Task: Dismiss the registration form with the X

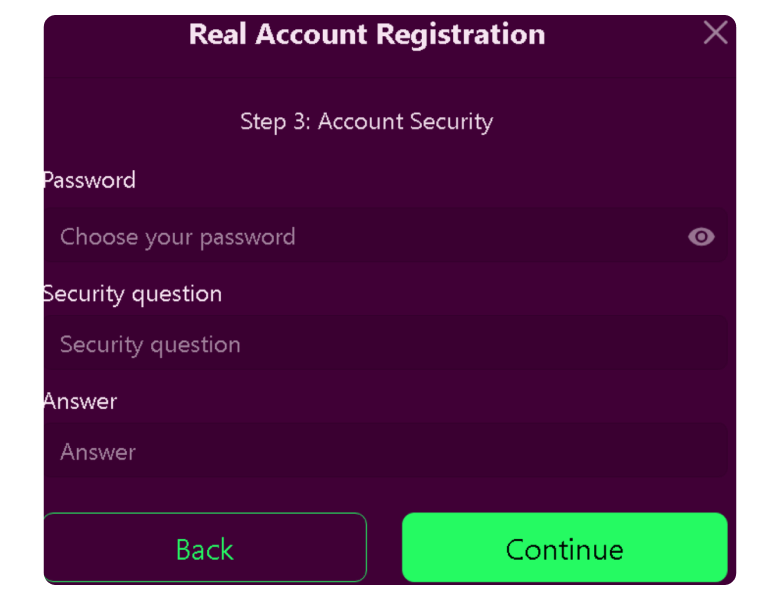Action: click(715, 33)
